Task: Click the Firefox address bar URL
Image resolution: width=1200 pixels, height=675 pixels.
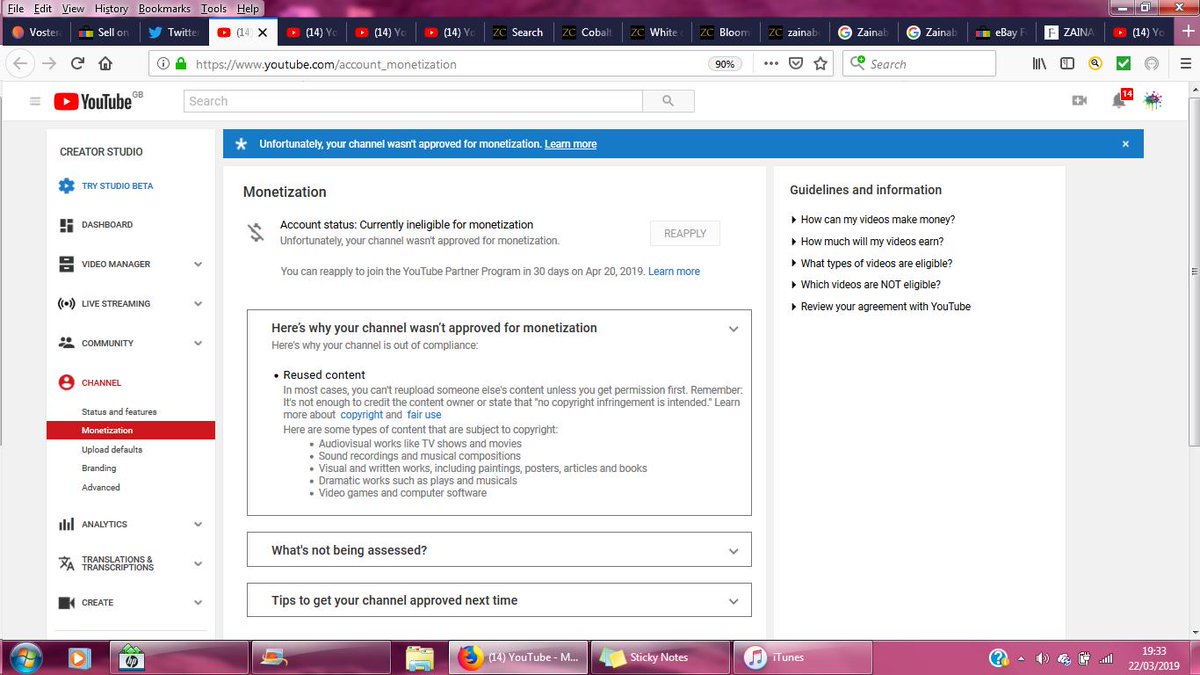Action: 325,64
